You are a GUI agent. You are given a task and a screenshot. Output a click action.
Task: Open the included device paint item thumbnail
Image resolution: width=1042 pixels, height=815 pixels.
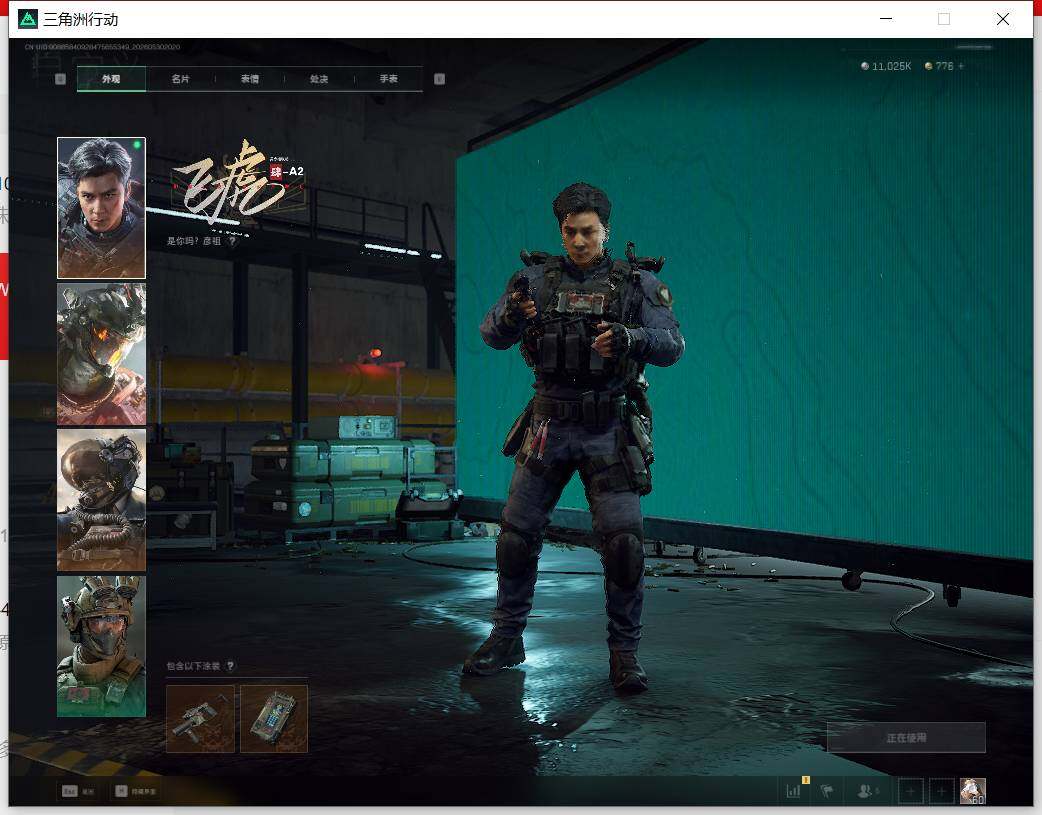pyautogui.click(x=274, y=719)
